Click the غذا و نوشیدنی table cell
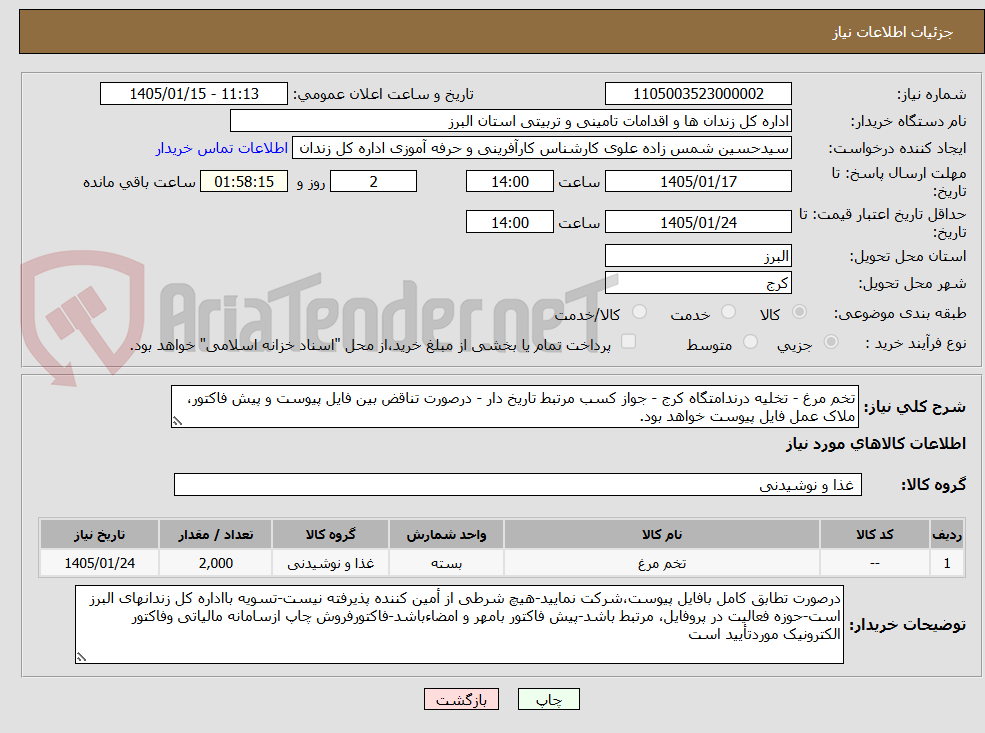This screenshot has height=733, width=985. [x=330, y=563]
